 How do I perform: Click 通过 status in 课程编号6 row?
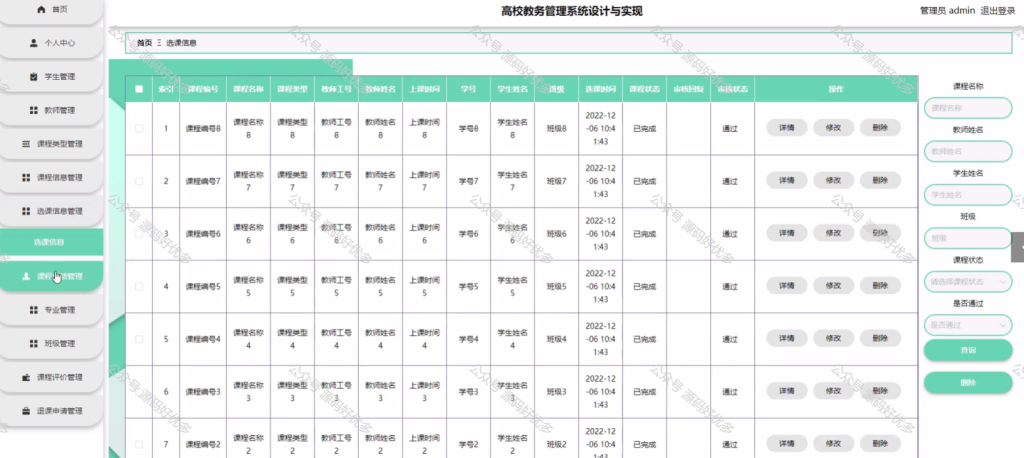point(729,234)
